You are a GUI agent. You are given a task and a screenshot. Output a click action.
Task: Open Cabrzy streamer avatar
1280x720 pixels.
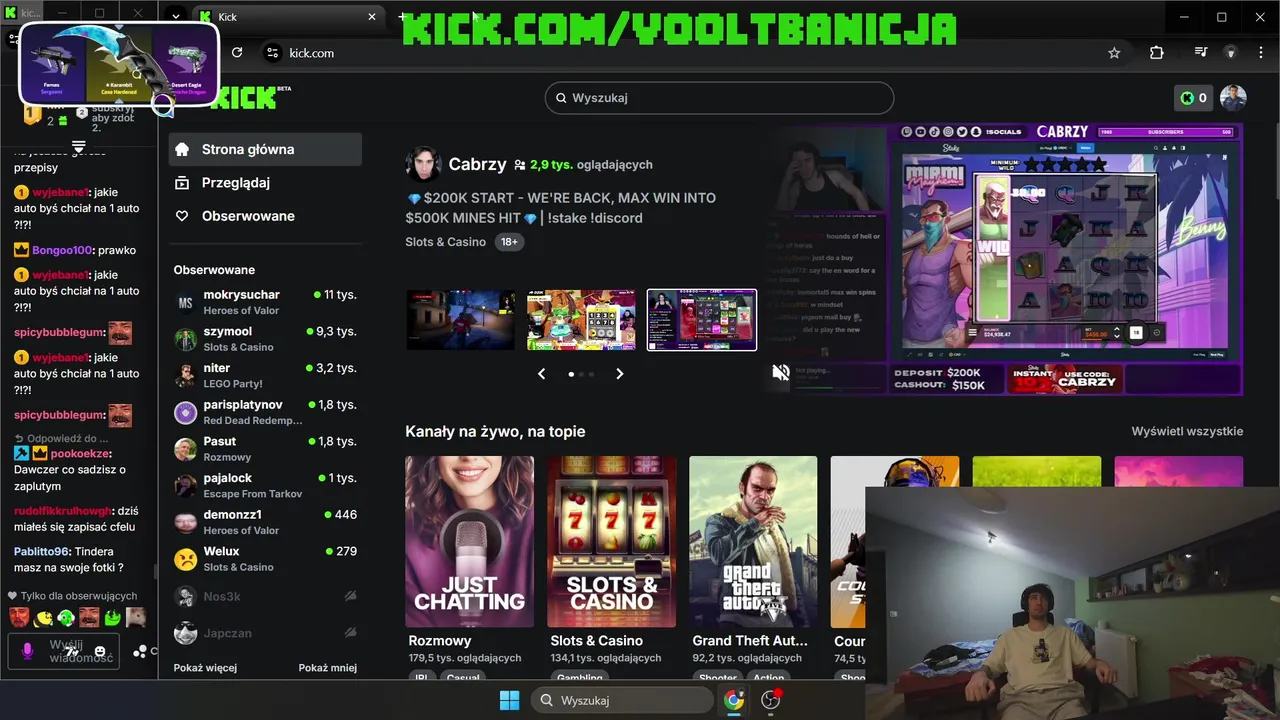pyautogui.click(x=423, y=164)
